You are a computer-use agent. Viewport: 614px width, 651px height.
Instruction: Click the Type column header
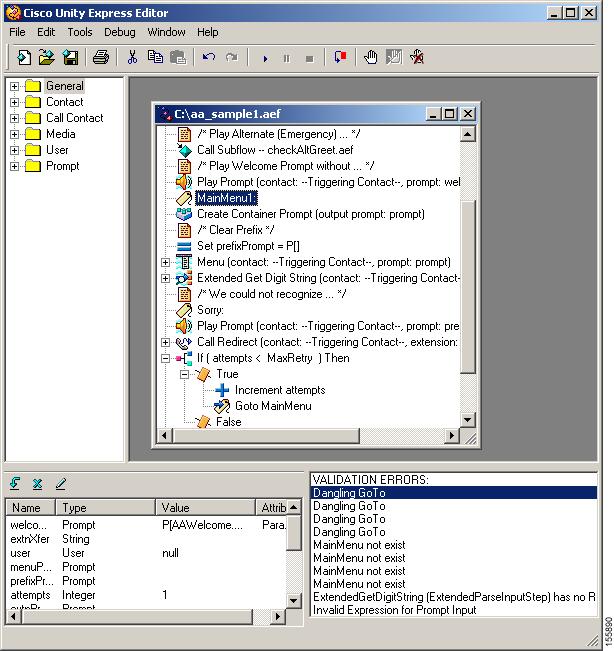click(105, 507)
